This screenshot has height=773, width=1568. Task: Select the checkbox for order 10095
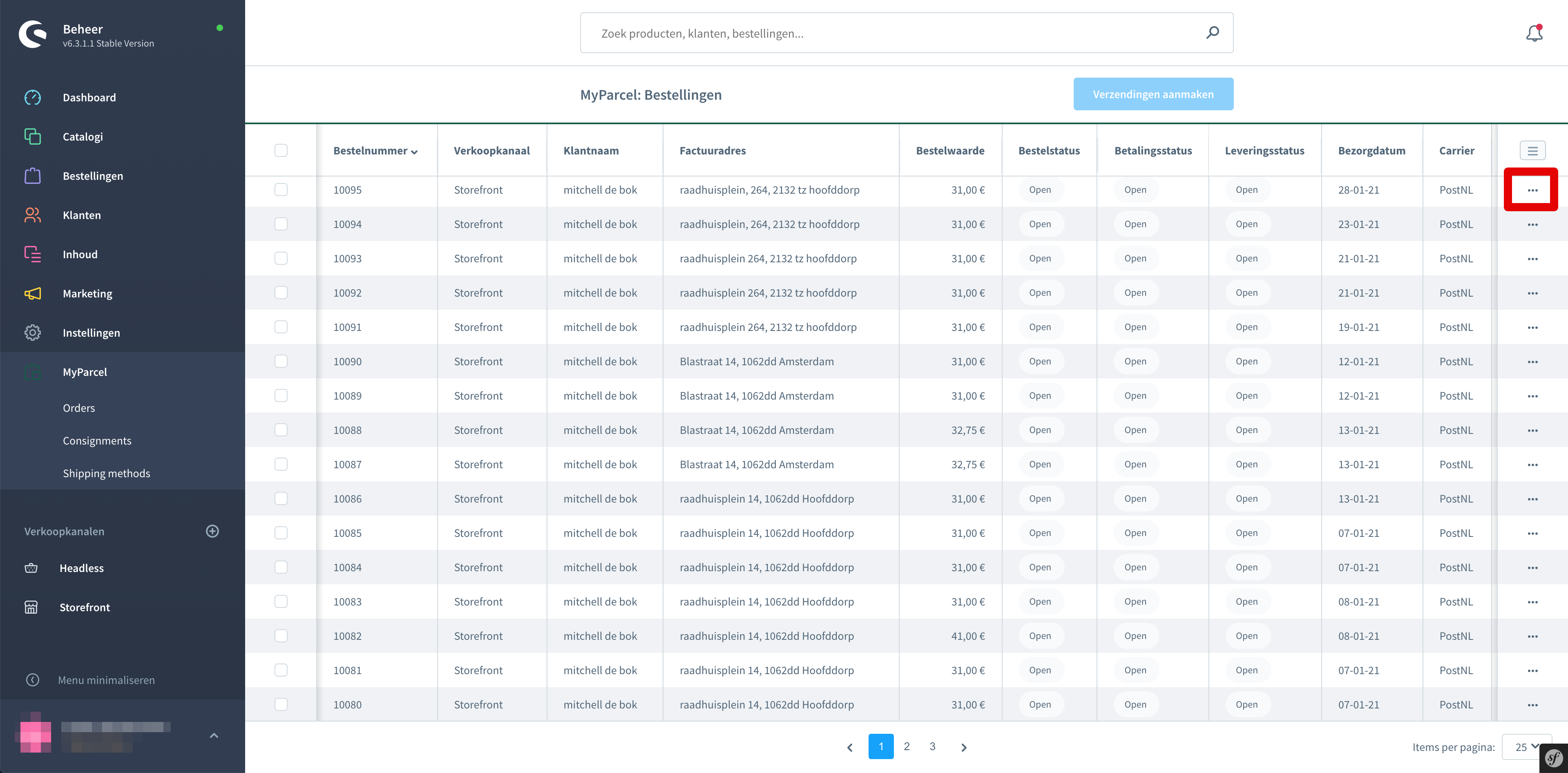coord(281,189)
